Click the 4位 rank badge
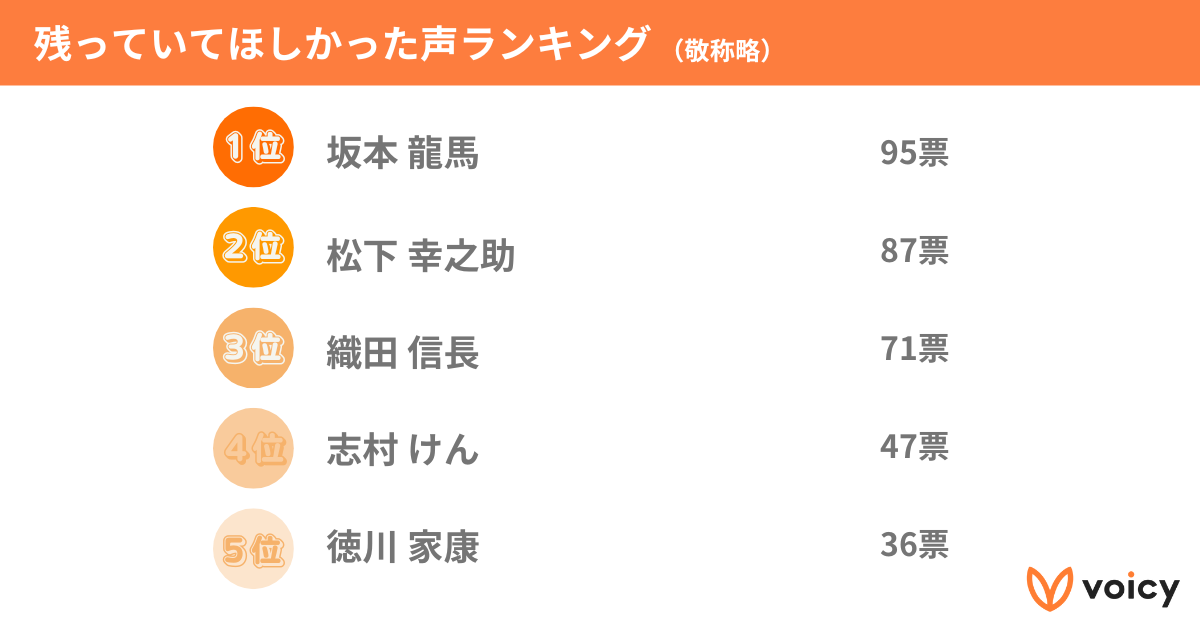This screenshot has width=1200, height=630. point(253,449)
